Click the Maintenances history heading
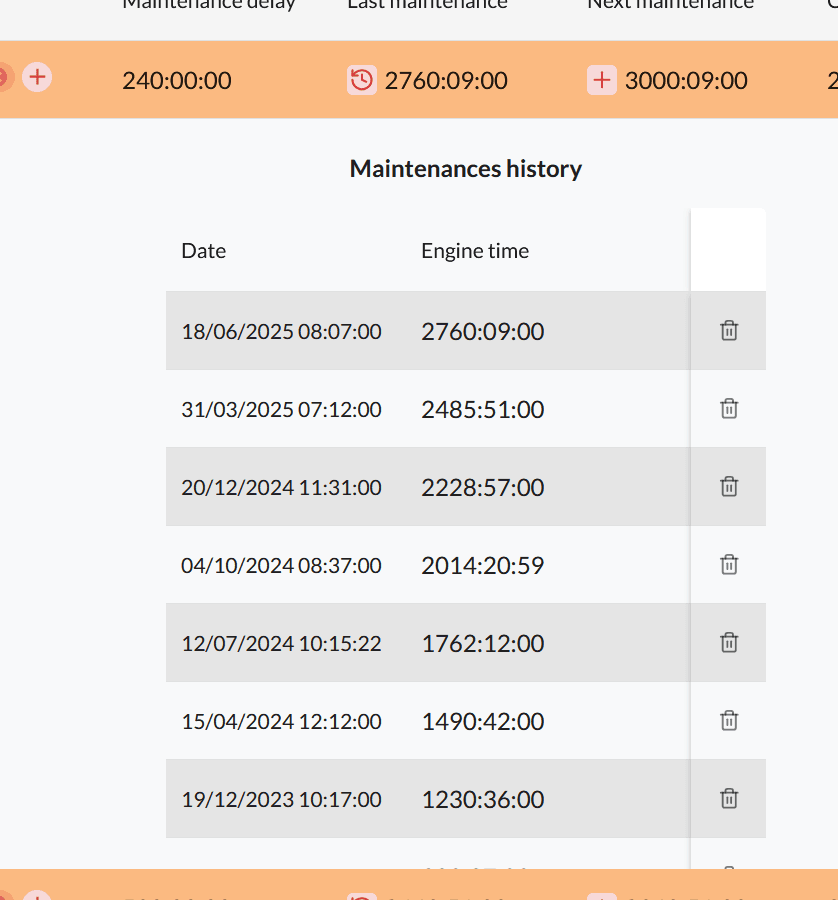The width and height of the screenshot is (838, 900). (x=466, y=169)
